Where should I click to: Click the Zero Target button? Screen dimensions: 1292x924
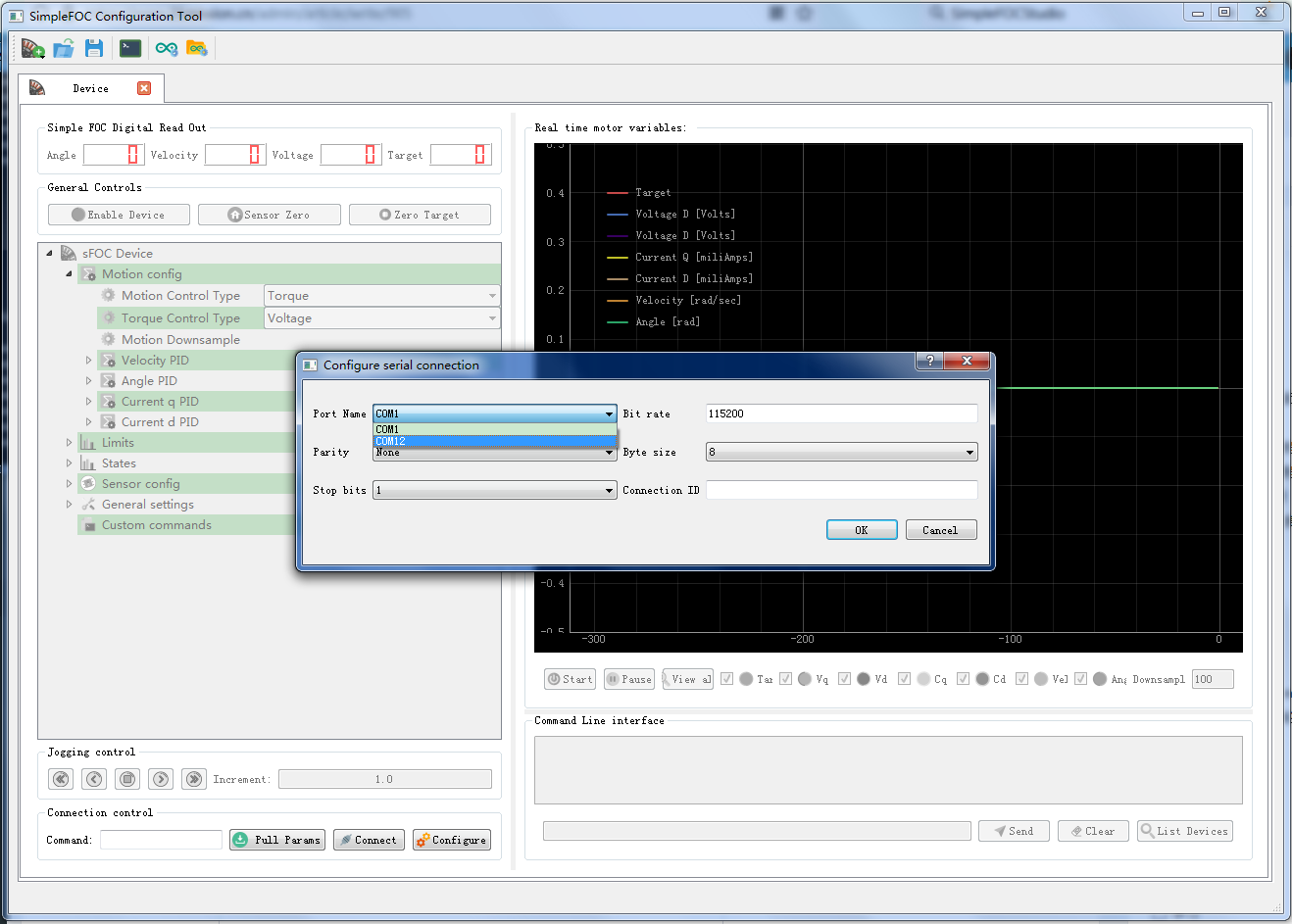[x=420, y=215]
